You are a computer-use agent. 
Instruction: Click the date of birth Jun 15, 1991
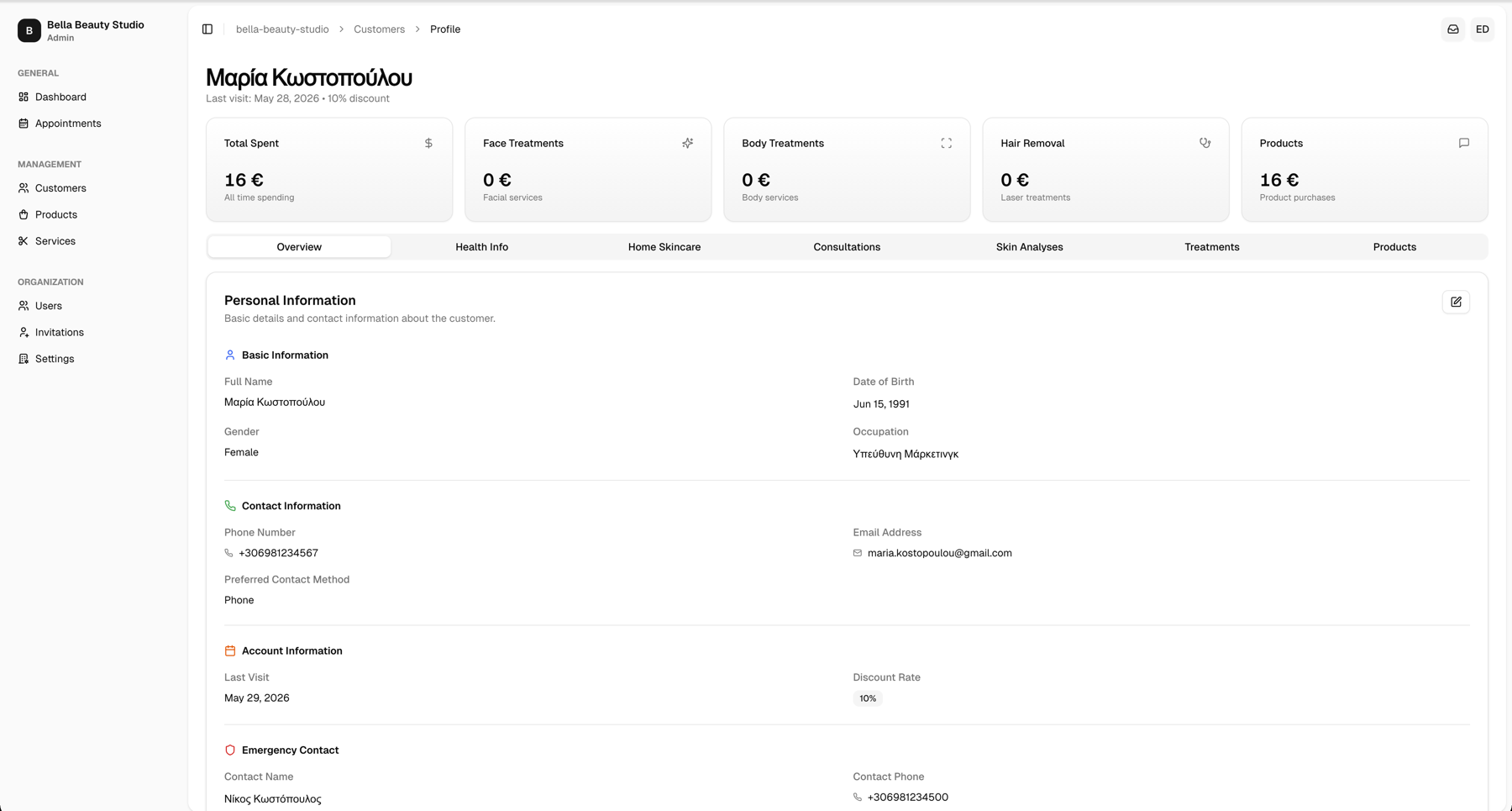tap(881, 404)
